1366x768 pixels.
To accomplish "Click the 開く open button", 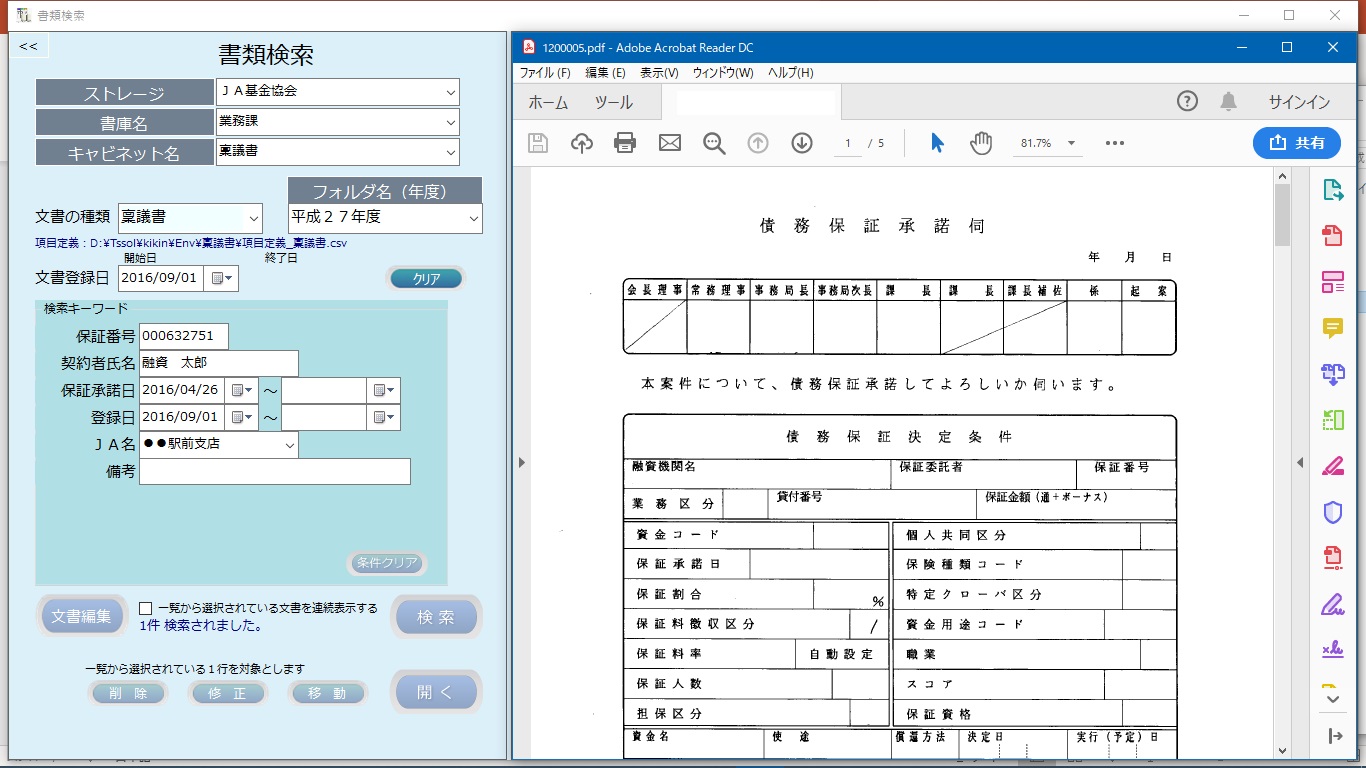I will [436, 692].
